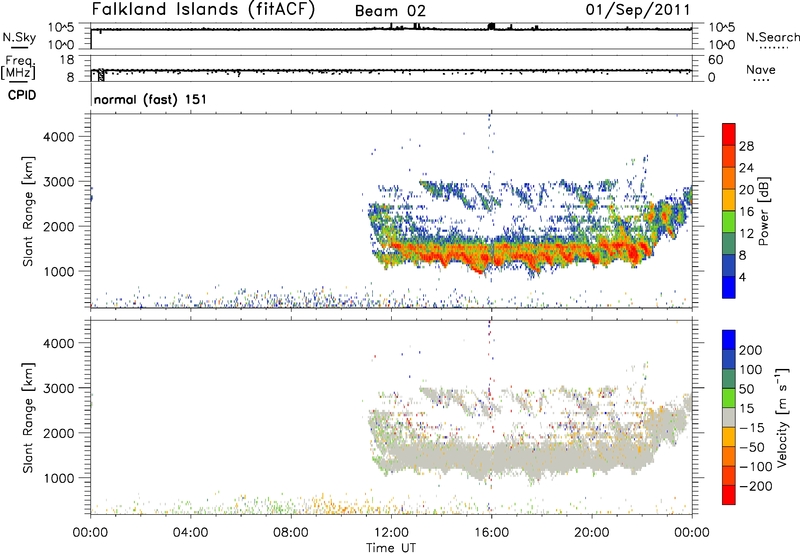The height and width of the screenshot is (554, 800).
Task: Select the 'N.Sky' legend label
Action: coord(19,37)
